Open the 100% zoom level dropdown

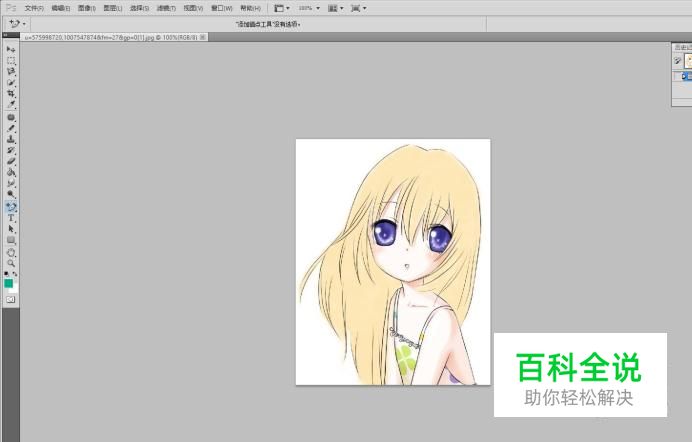click(309, 8)
